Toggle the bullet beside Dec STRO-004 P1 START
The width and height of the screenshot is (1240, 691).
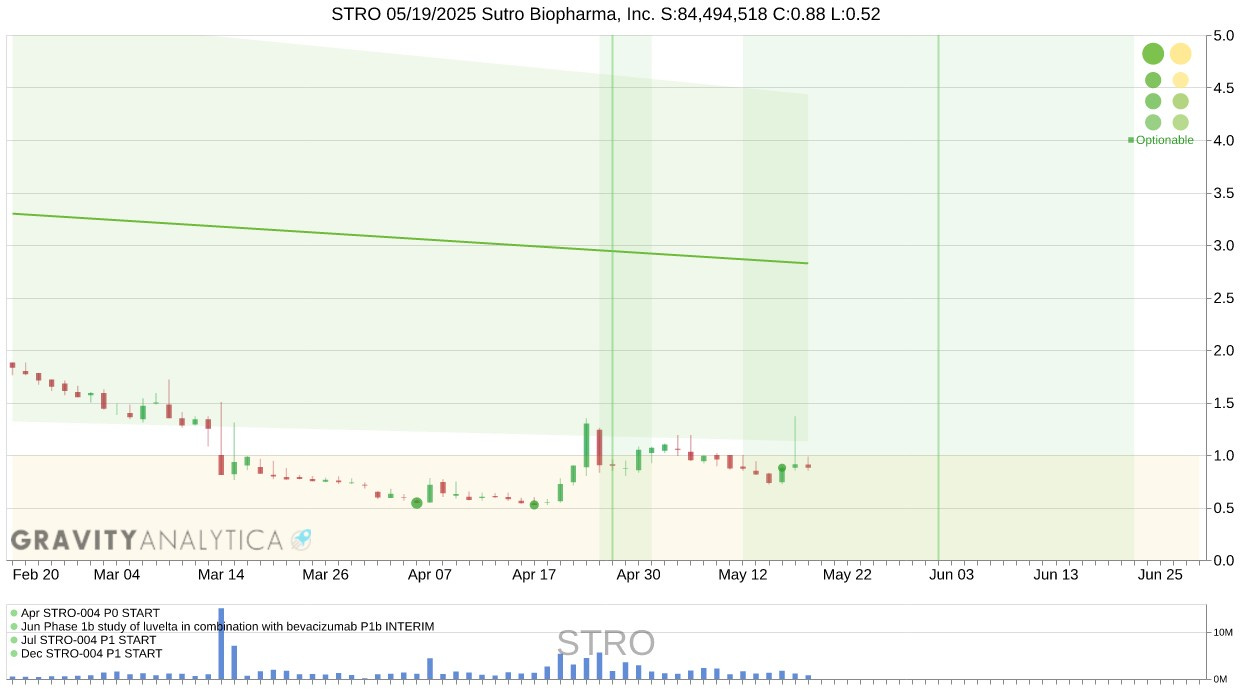tap(12, 653)
